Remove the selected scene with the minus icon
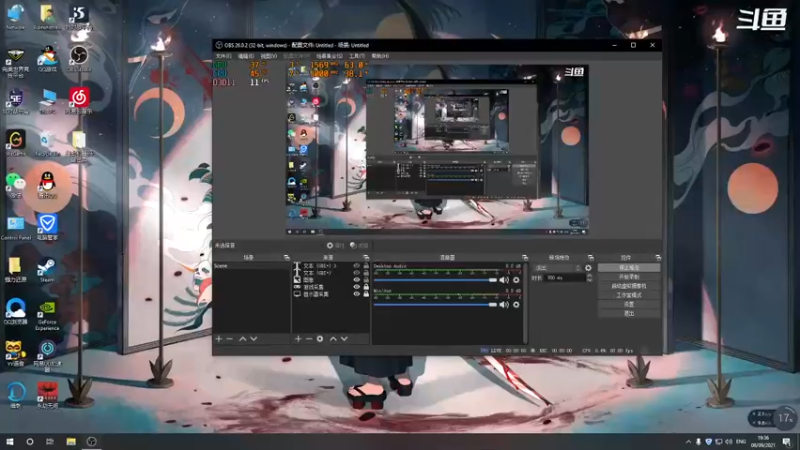Viewport: 800px width, 450px height. [230, 339]
